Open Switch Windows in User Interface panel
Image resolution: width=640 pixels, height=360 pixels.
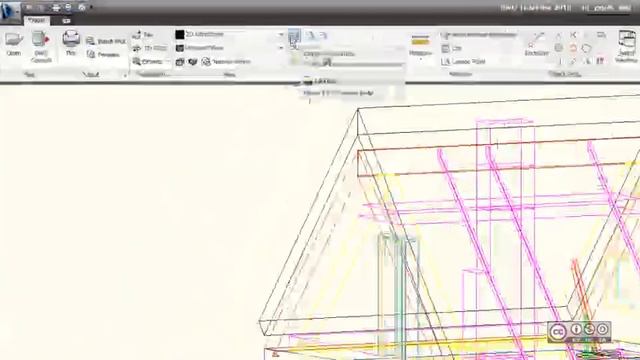point(627,46)
